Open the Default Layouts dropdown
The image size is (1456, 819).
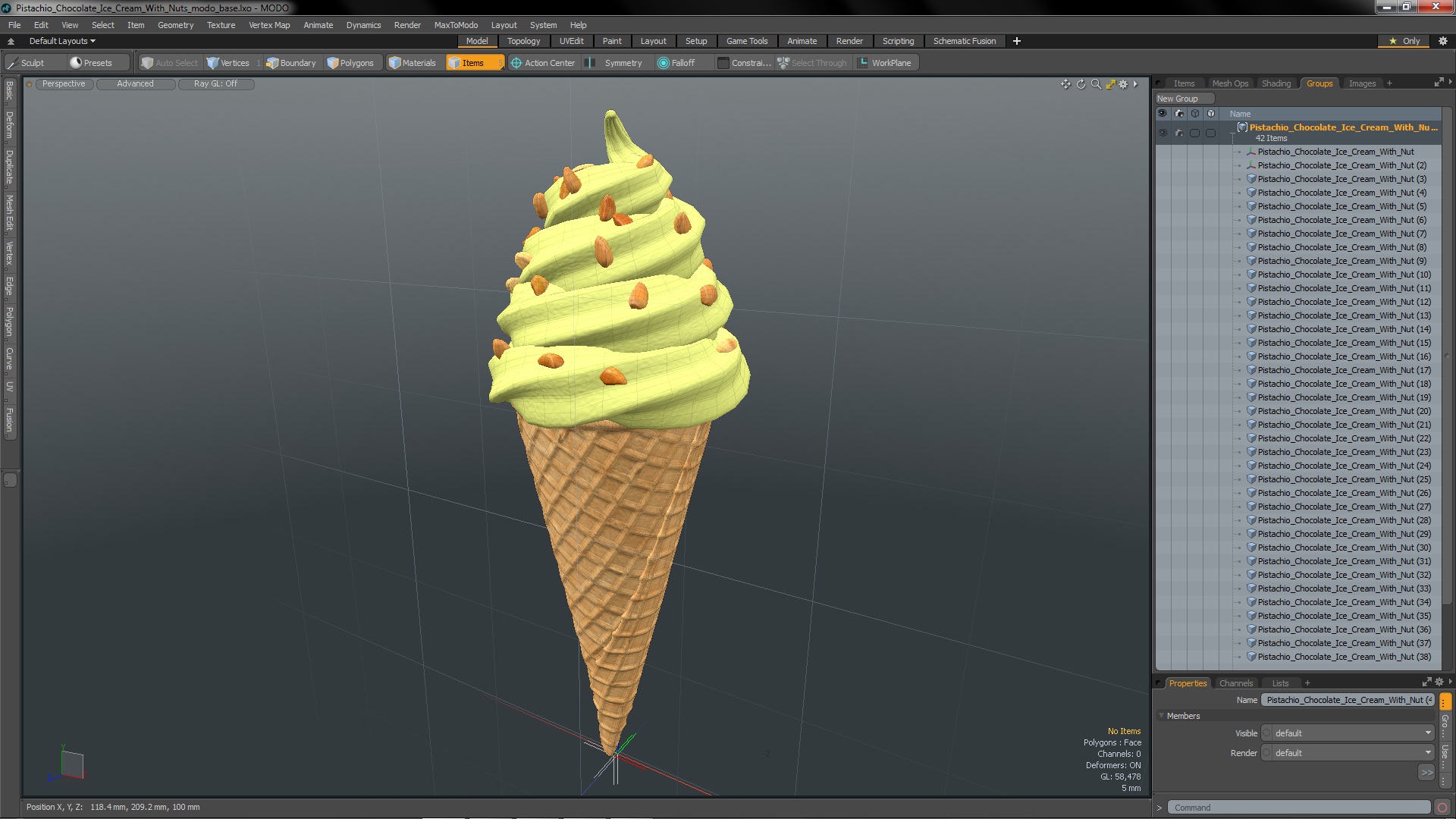[x=62, y=41]
